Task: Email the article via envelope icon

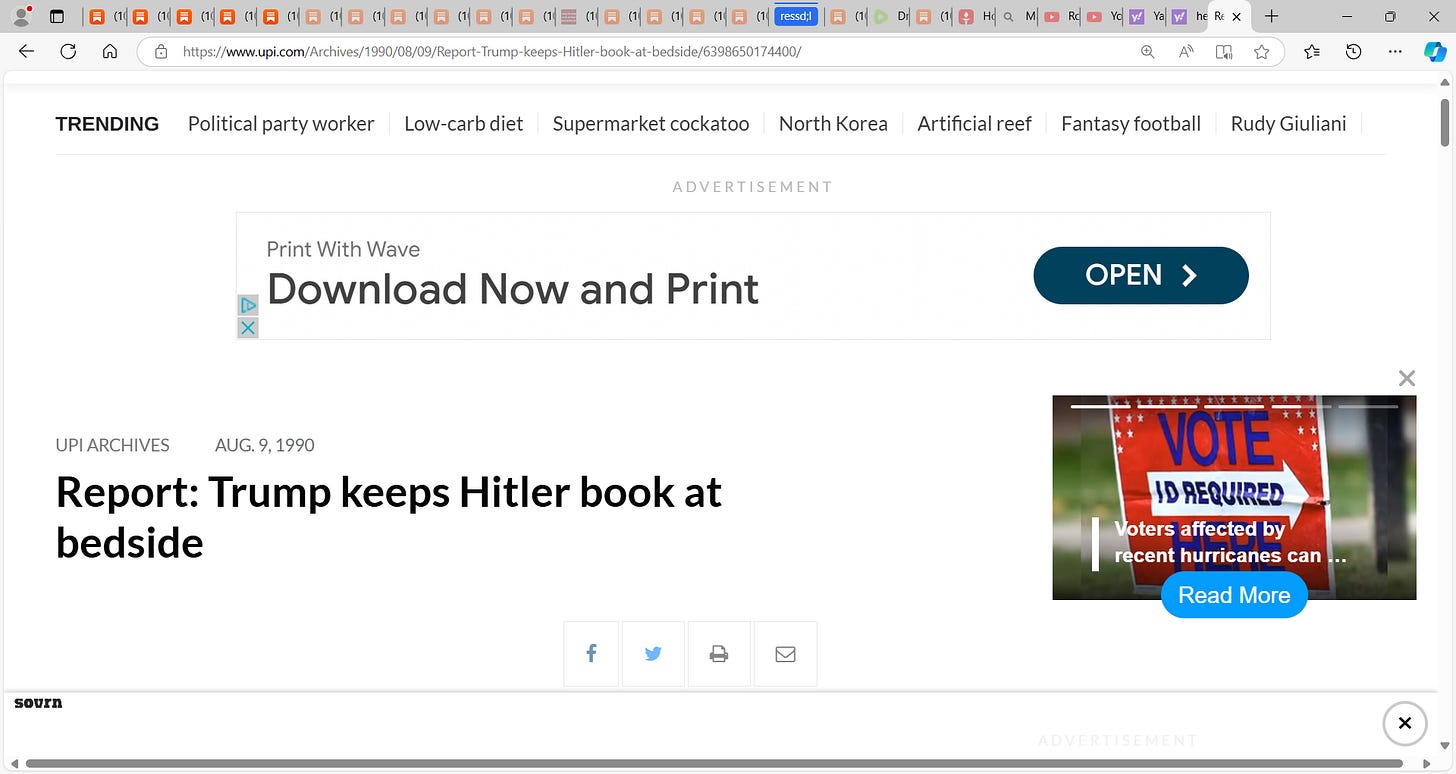Action: click(785, 654)
